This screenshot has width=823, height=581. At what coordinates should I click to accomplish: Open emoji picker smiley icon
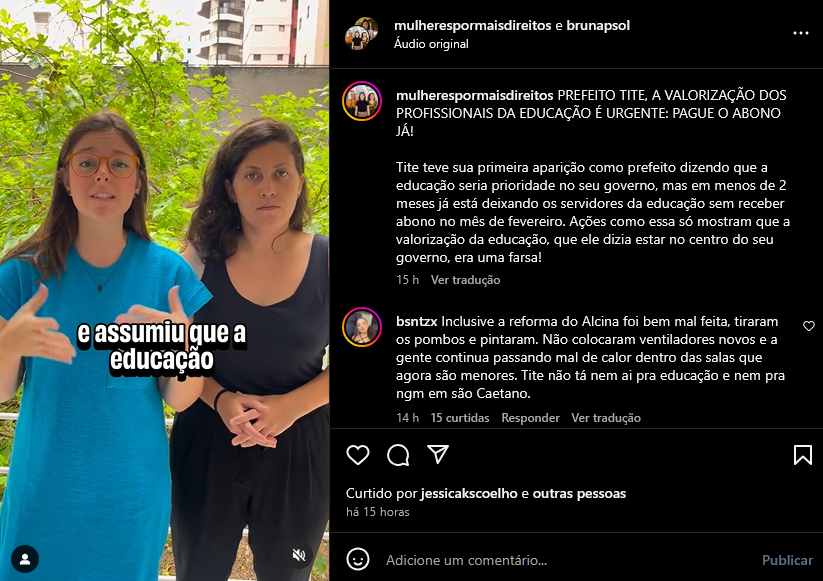[x=358, y=559]
